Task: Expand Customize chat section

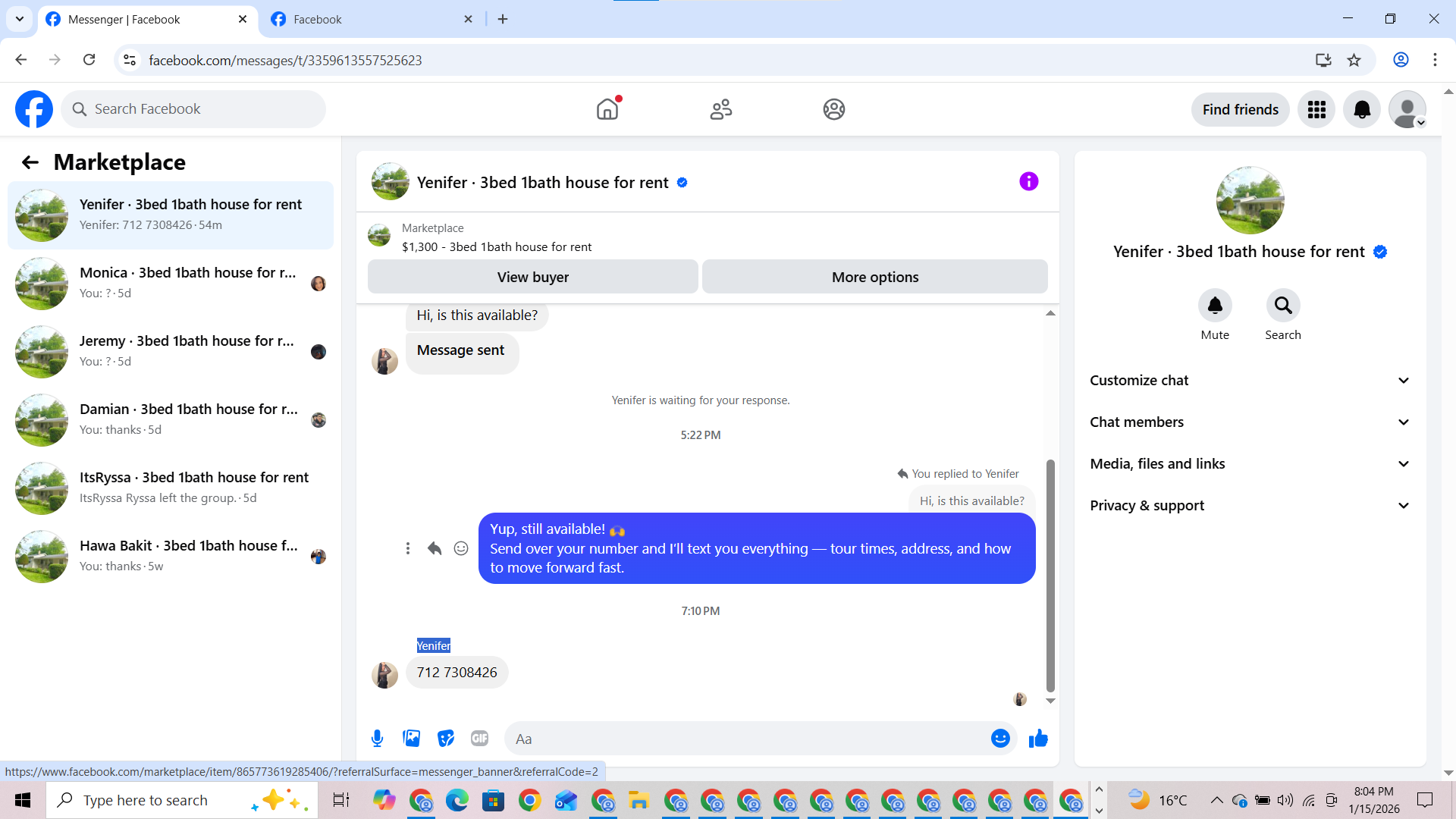Action: tap(1250, 381)
